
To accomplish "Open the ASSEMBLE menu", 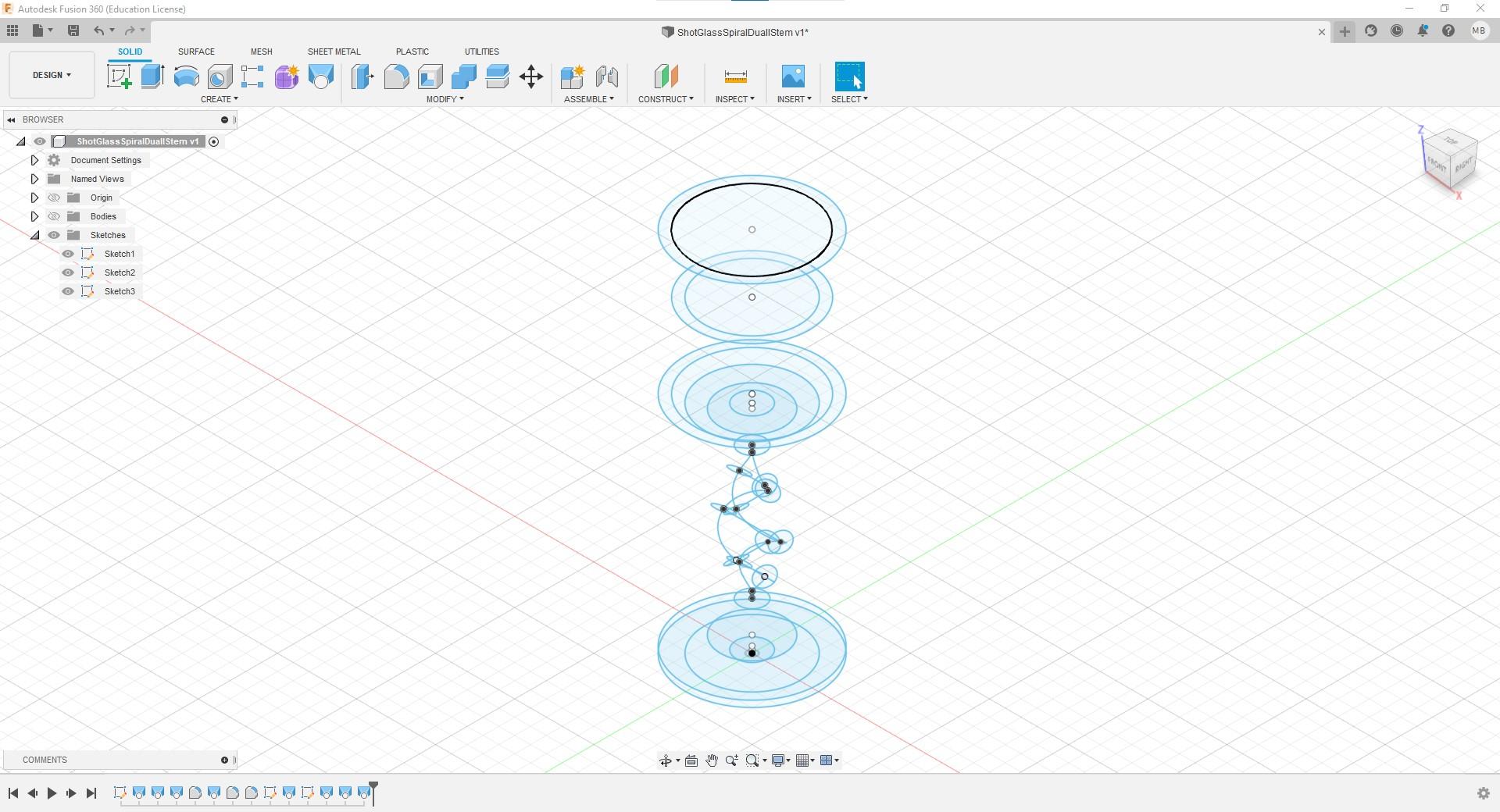I will tap(589, 99).
